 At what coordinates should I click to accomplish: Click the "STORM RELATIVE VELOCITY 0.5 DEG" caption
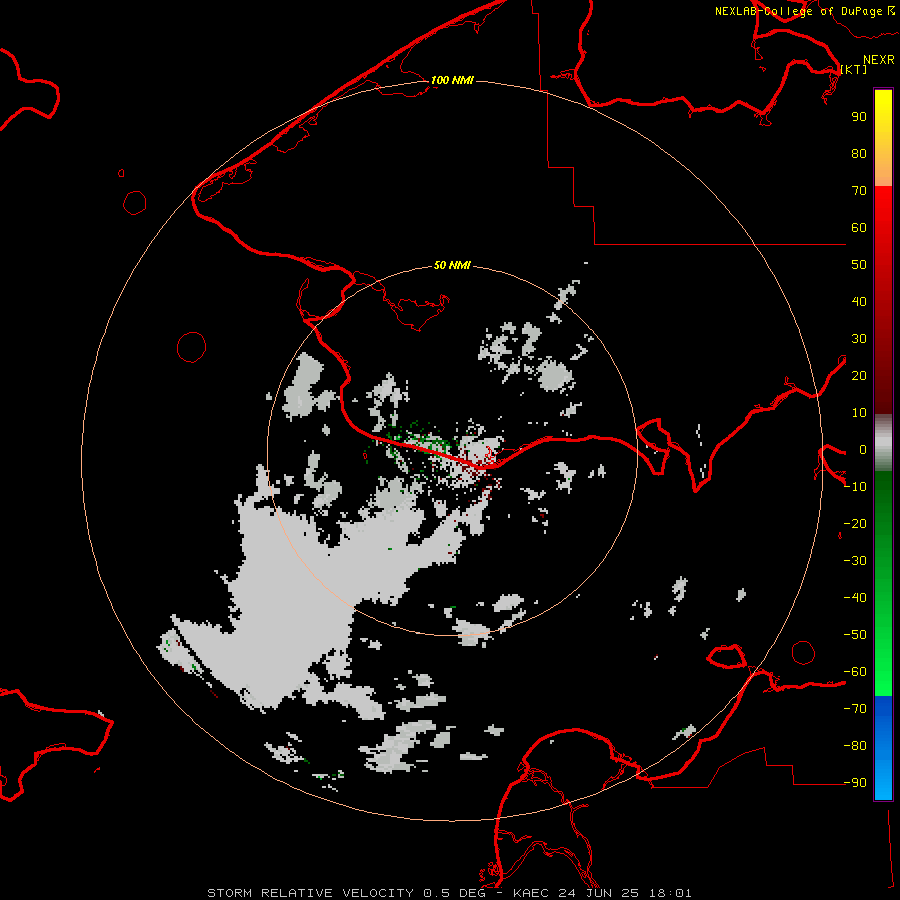click(x=346, y=893)
